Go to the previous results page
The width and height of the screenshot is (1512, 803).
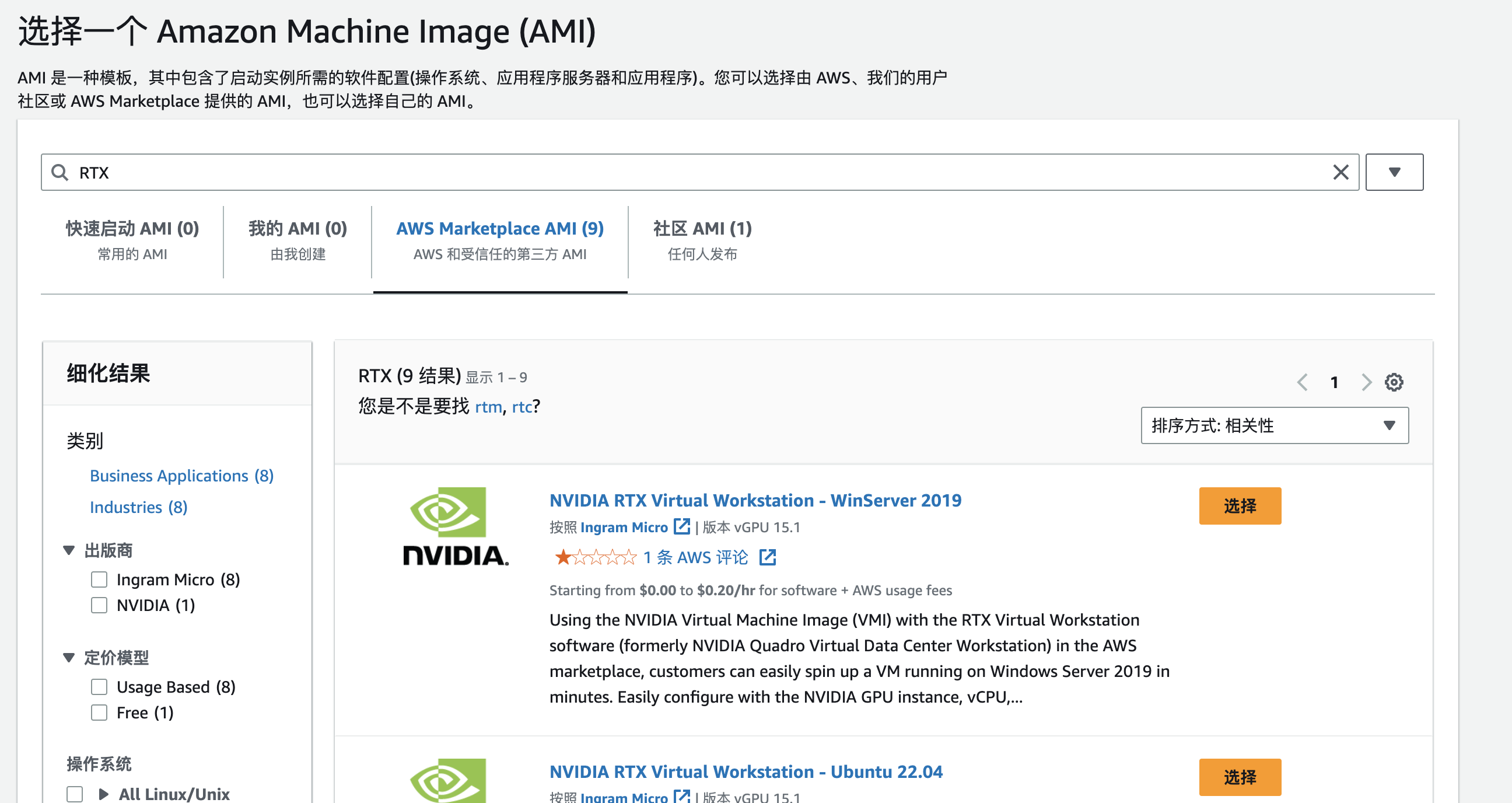(x=1302, y=382)
